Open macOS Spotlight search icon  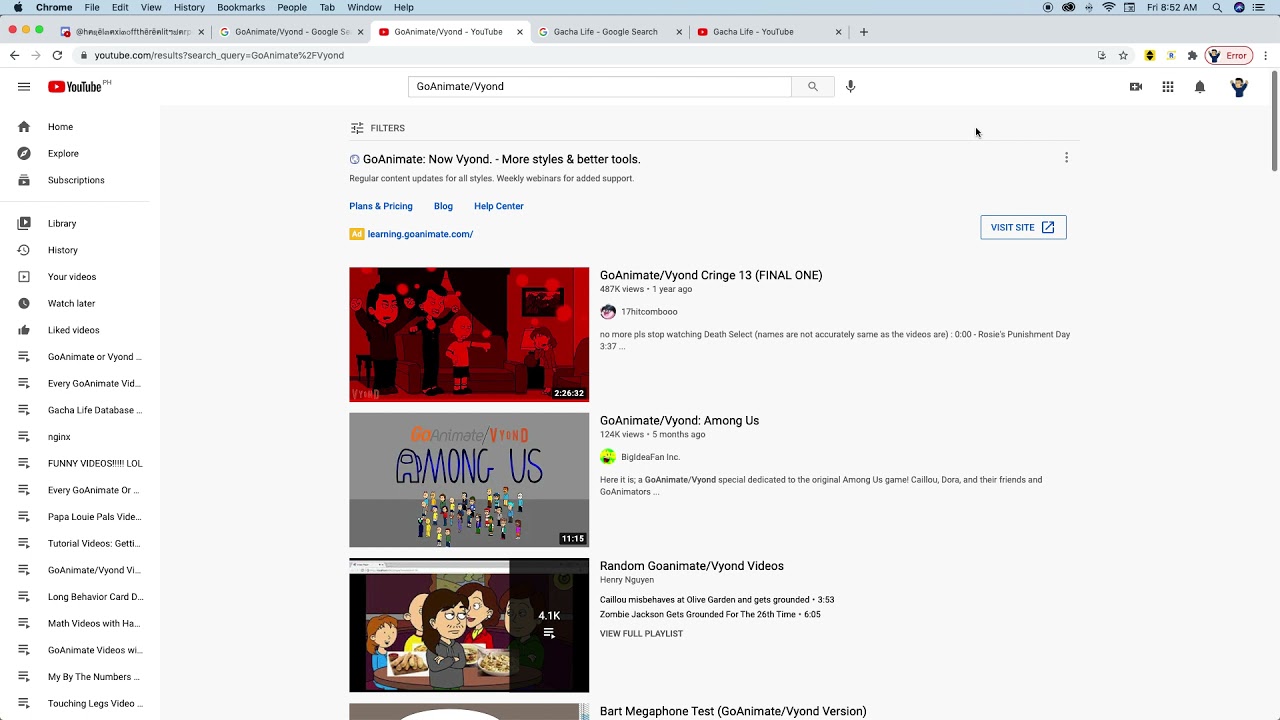pos(1217,7)
